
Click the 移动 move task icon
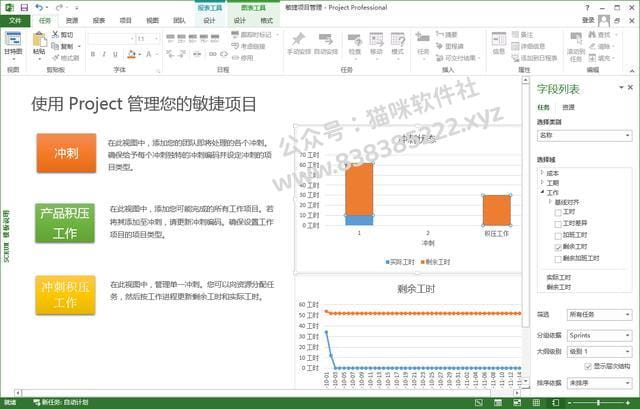[x=376, y=40]
